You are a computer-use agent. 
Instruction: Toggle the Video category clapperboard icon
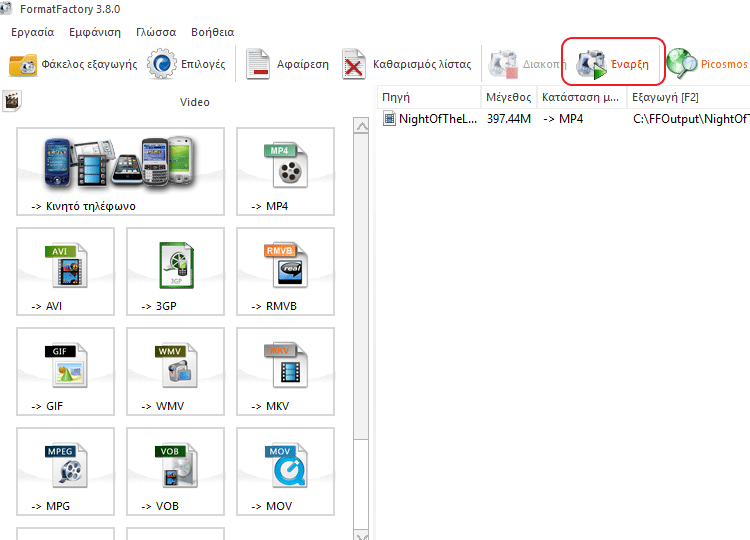[12, 101]
